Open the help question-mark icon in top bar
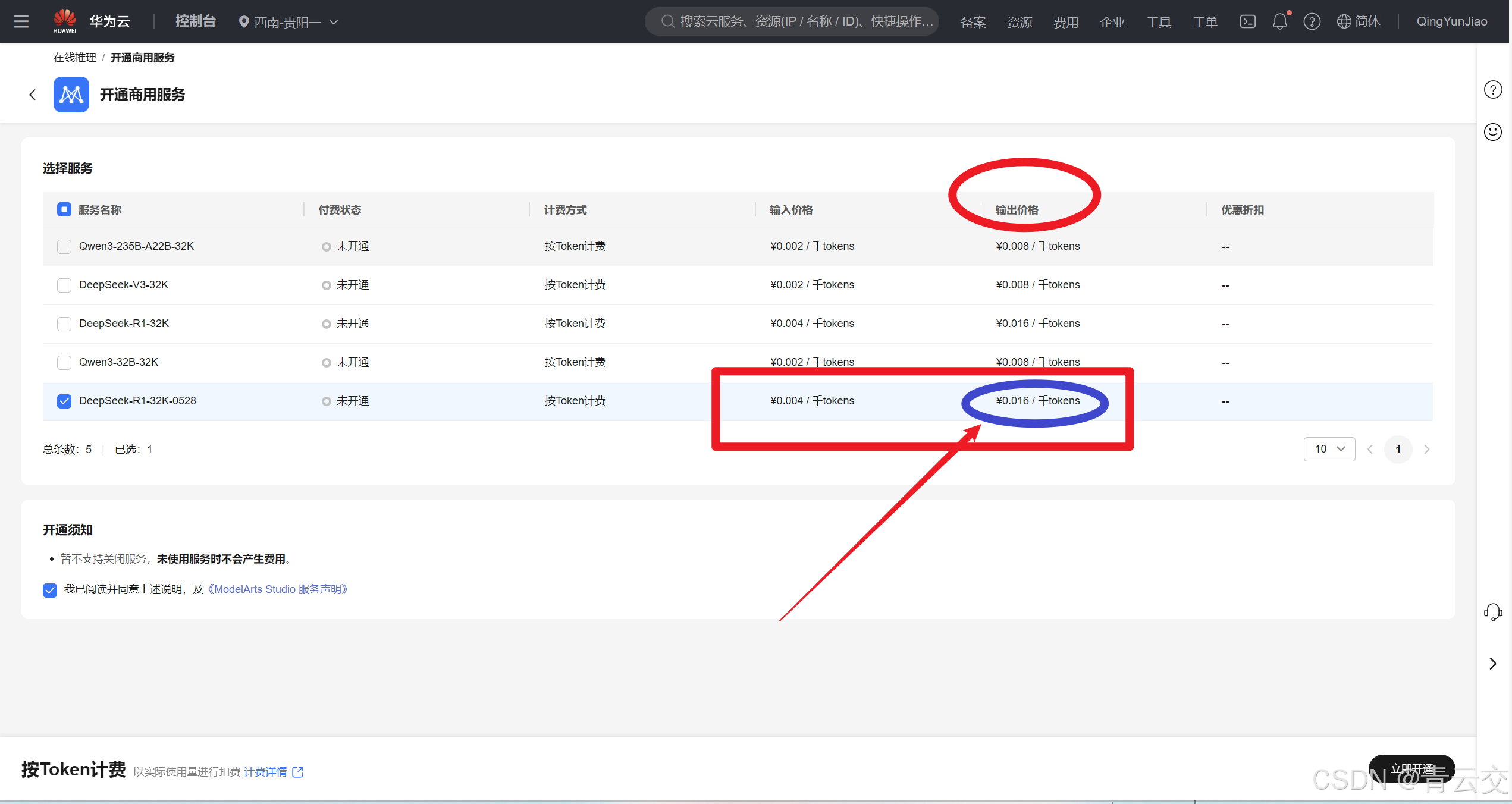Screen dimensions: 1512x804 (x=1312, y=22)
